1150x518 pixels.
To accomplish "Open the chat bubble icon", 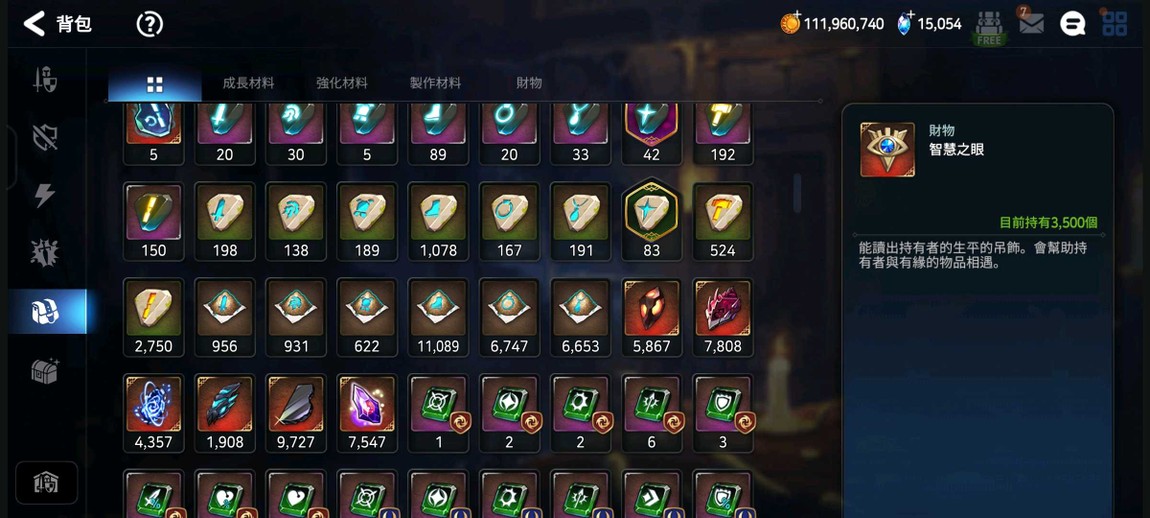I will coord(1072,23).
